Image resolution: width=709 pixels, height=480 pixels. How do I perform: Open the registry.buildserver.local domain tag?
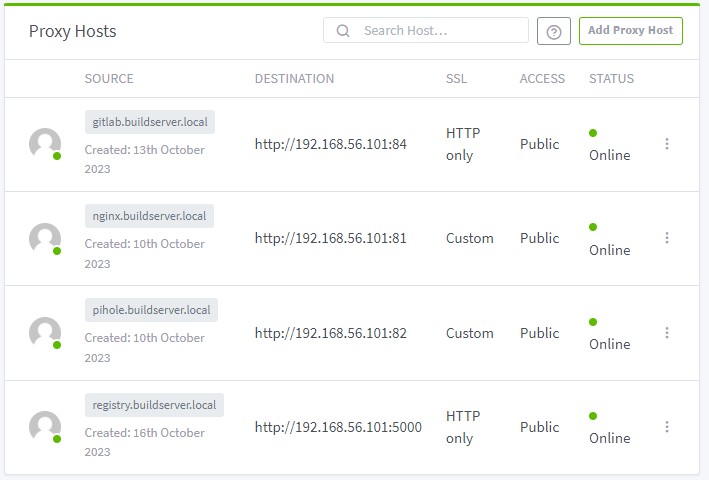(x=154, y=405)
